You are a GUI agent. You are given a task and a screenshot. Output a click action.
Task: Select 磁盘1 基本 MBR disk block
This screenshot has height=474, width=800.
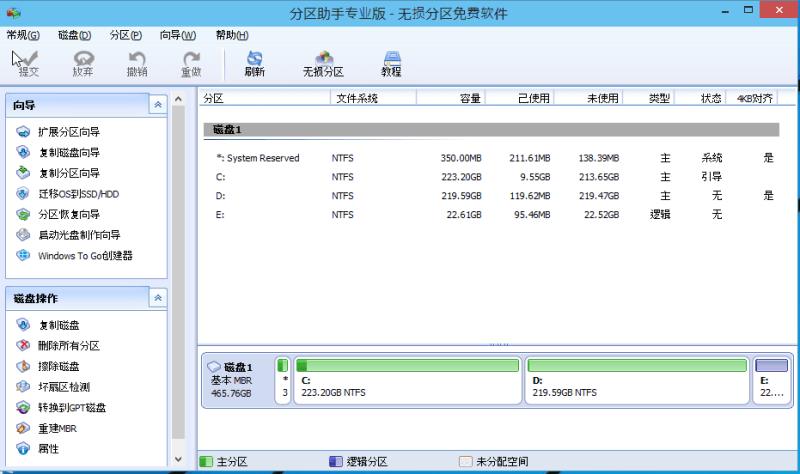pyautogui.click(x=237, y=380)
